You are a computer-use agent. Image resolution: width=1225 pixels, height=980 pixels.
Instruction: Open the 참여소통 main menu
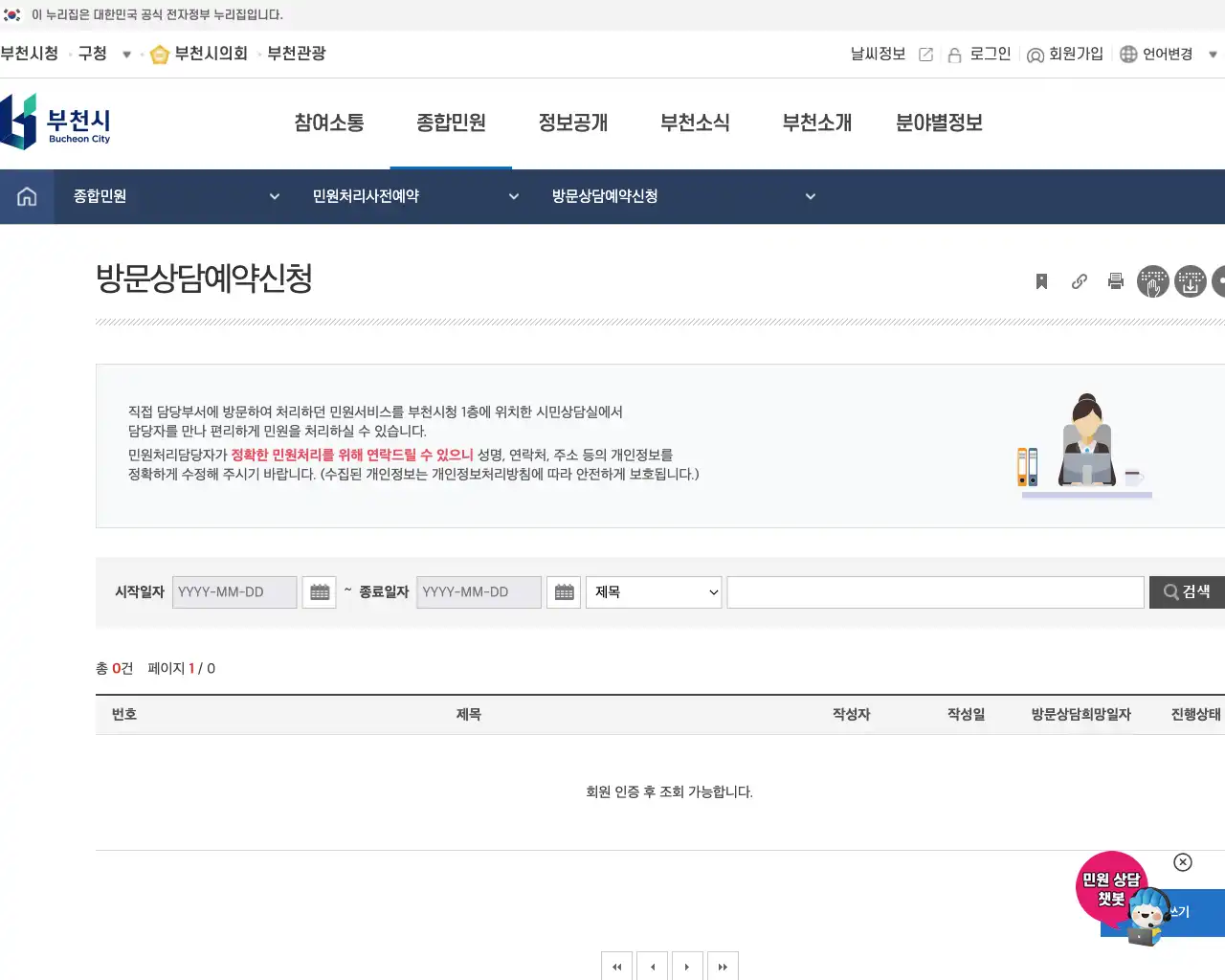pyautogui.click(x=329, y=122)
